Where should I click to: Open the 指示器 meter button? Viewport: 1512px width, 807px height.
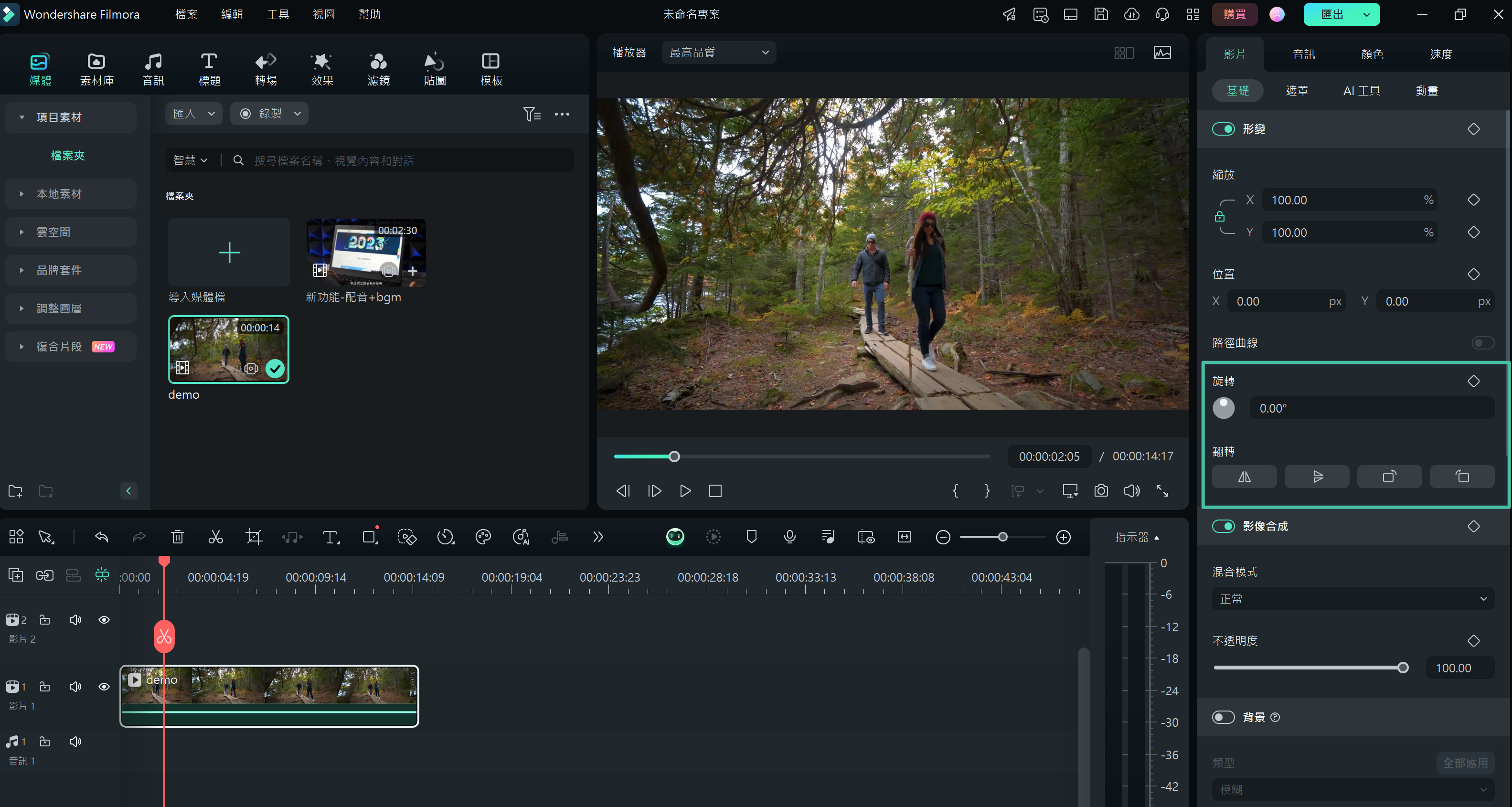[1137, 538]
